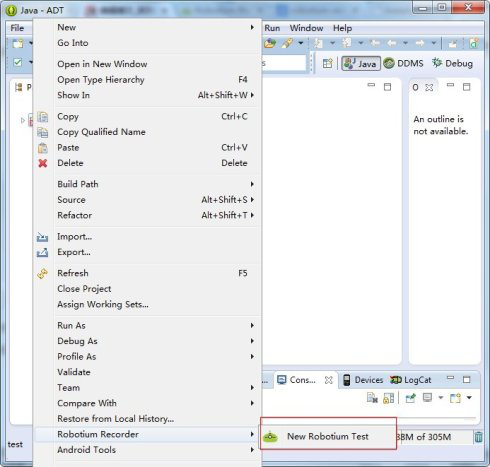Click the Search flashlight toolbar icon

pos(287,43)
